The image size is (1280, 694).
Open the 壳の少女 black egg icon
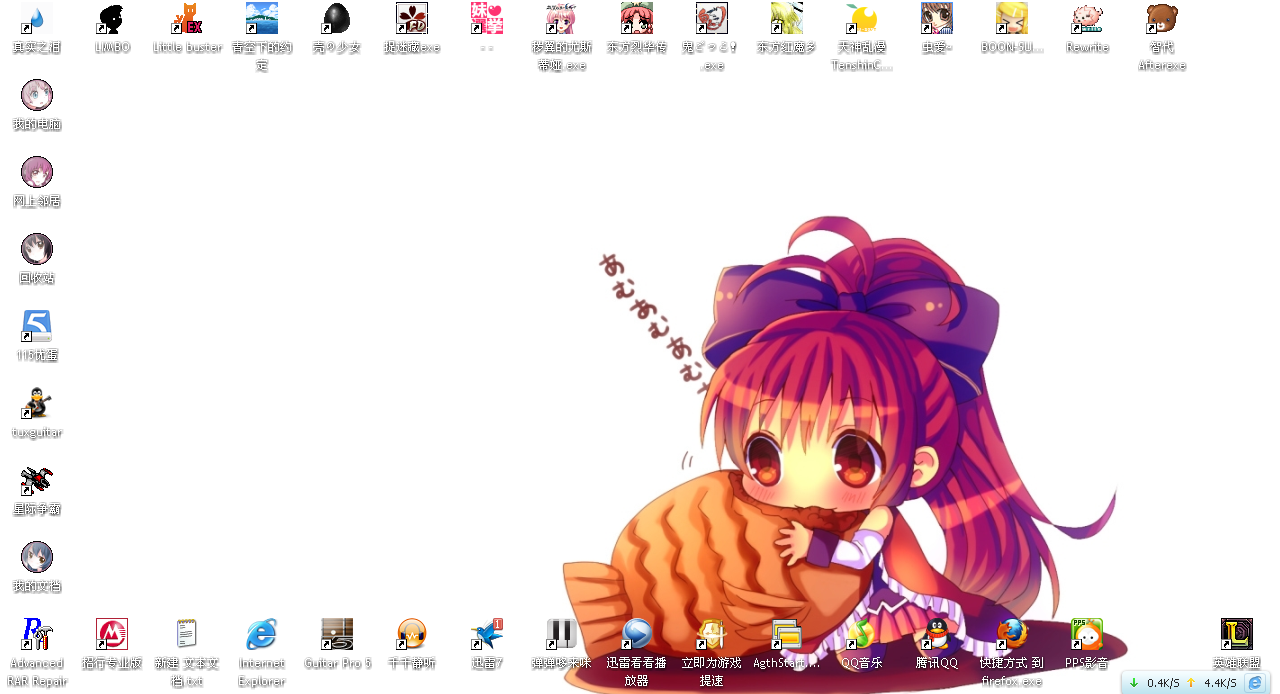click(337, 18)
